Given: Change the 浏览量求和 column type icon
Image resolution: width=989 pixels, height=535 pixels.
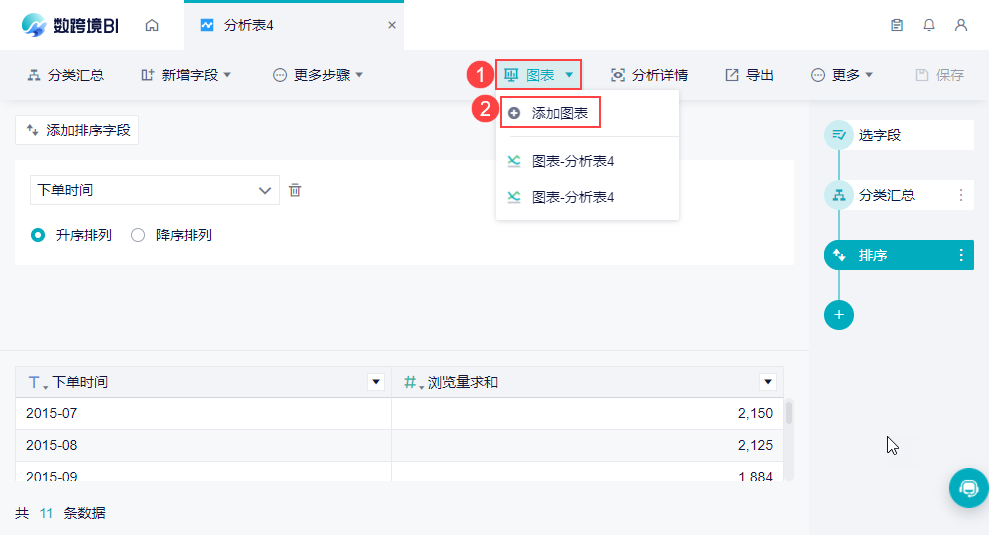Looking at the screenshot, I should pos(413,382).
